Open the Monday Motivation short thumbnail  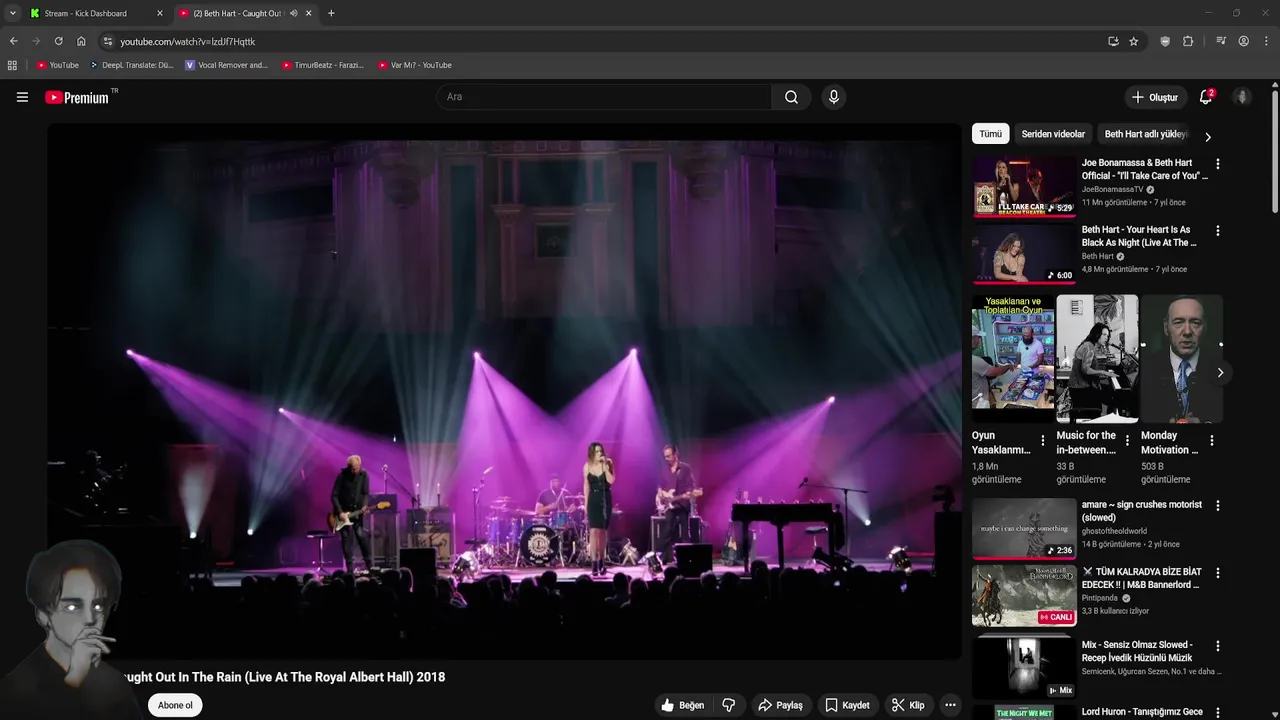point(1182,358)
